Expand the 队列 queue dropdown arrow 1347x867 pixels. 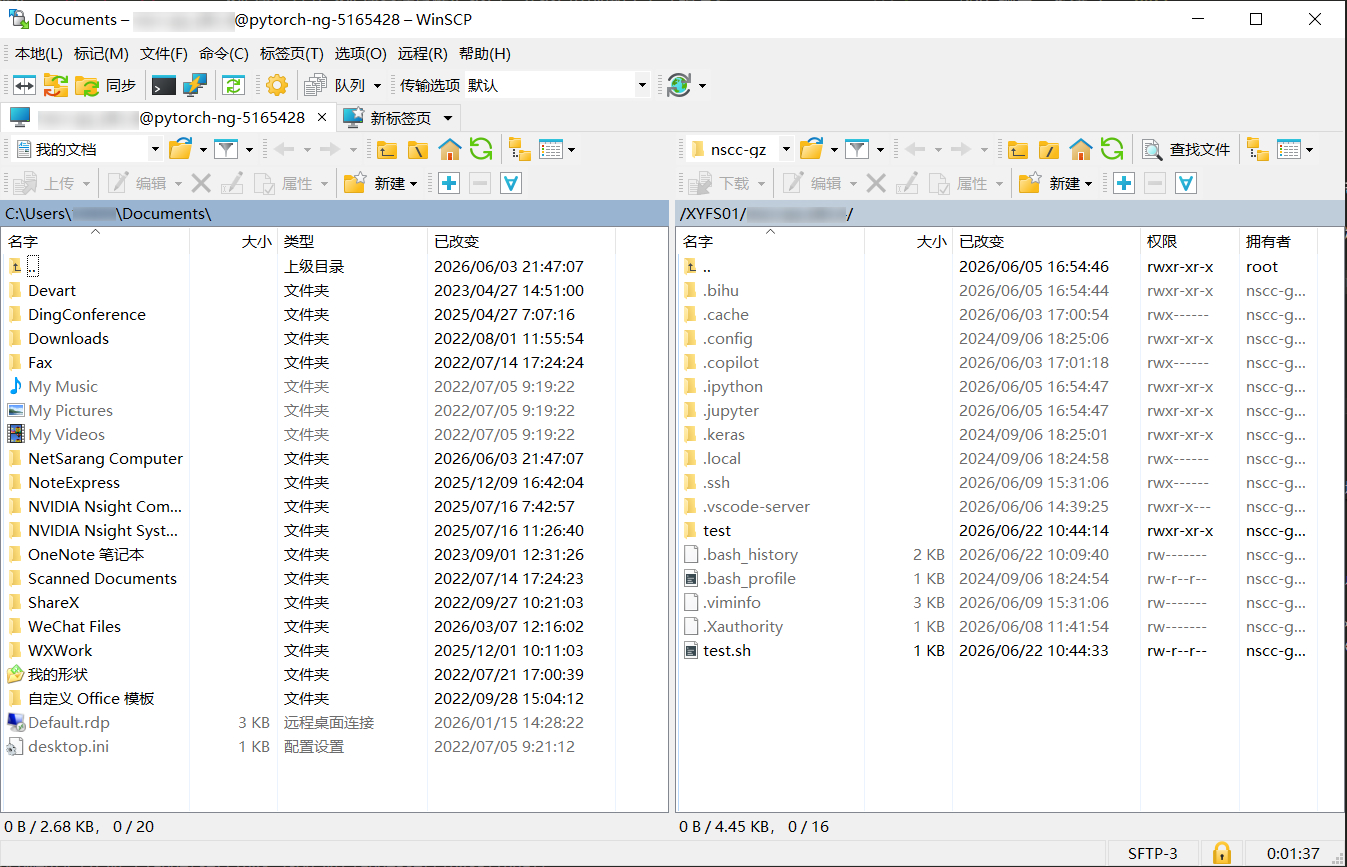(x=377, y=86)
